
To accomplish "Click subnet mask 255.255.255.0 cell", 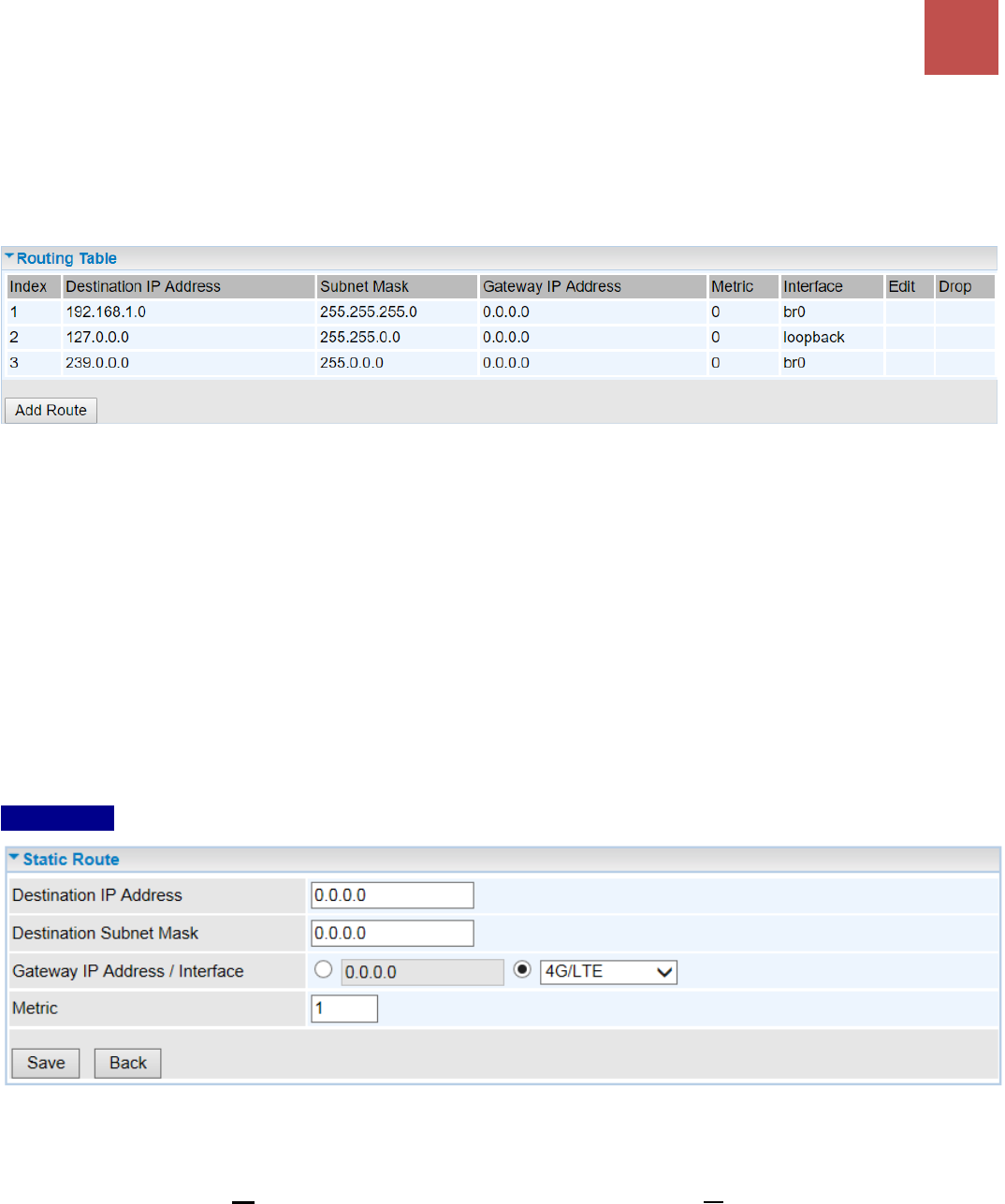I will (x=369, y=312).
